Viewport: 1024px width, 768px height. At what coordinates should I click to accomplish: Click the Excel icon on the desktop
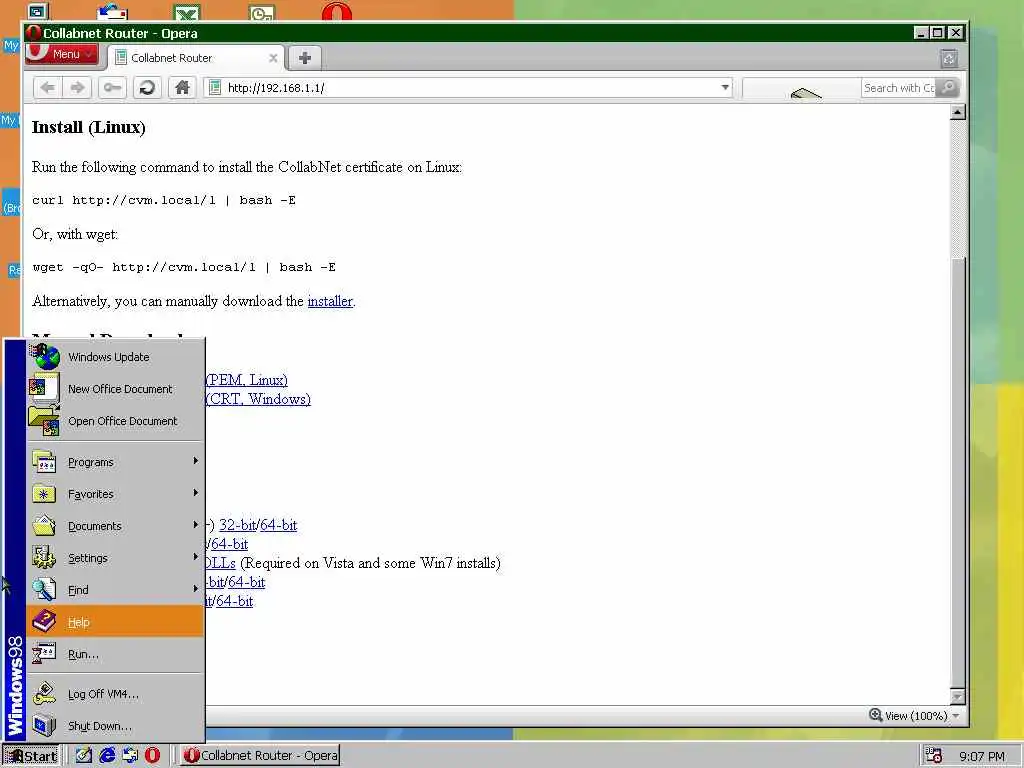[187, 12]
